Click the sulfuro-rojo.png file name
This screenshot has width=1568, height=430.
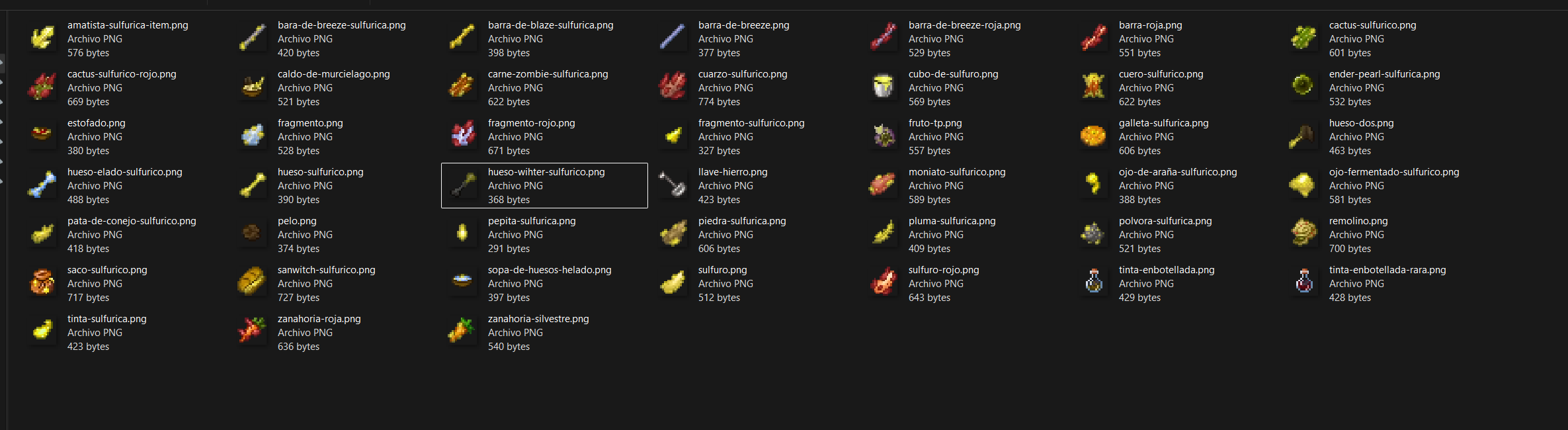coord(944,270)
